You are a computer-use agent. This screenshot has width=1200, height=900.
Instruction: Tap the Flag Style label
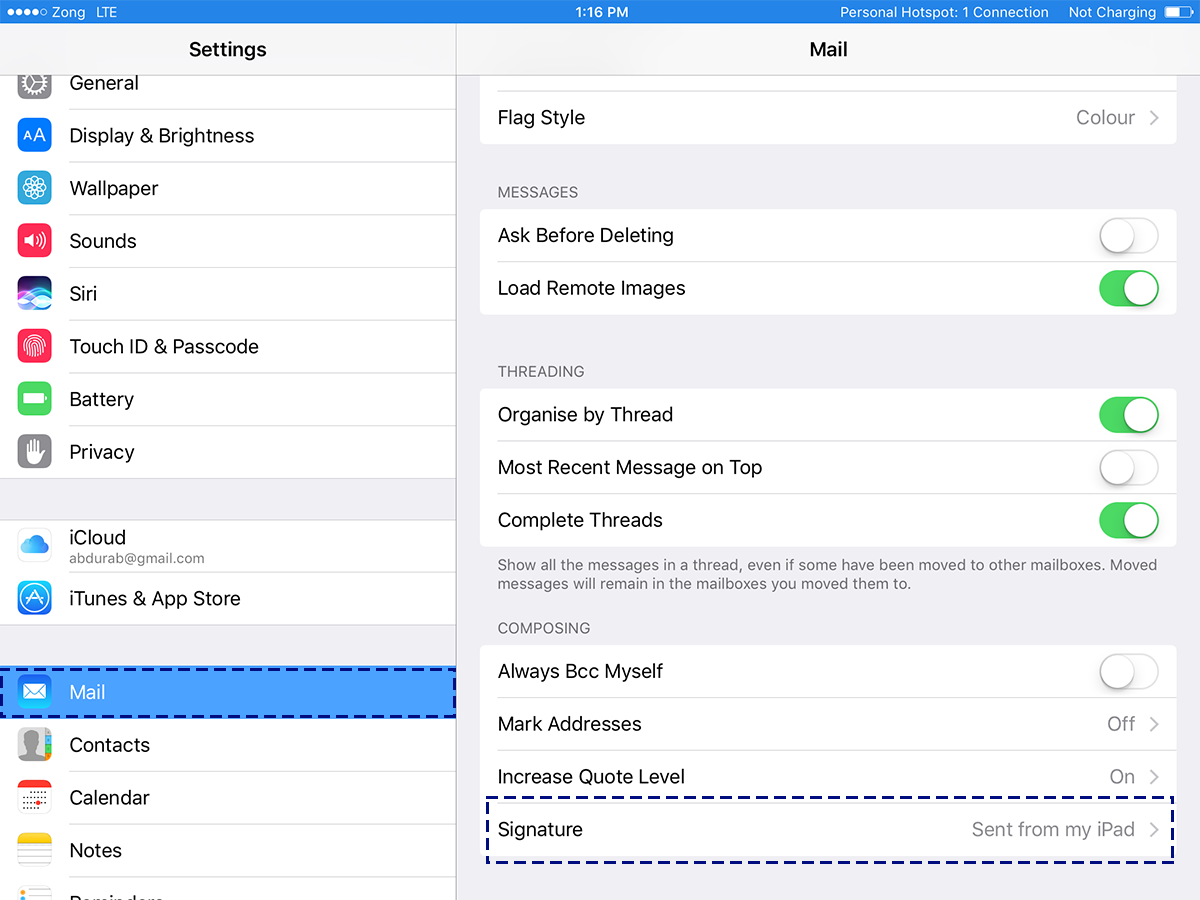(x=541, y=118)
